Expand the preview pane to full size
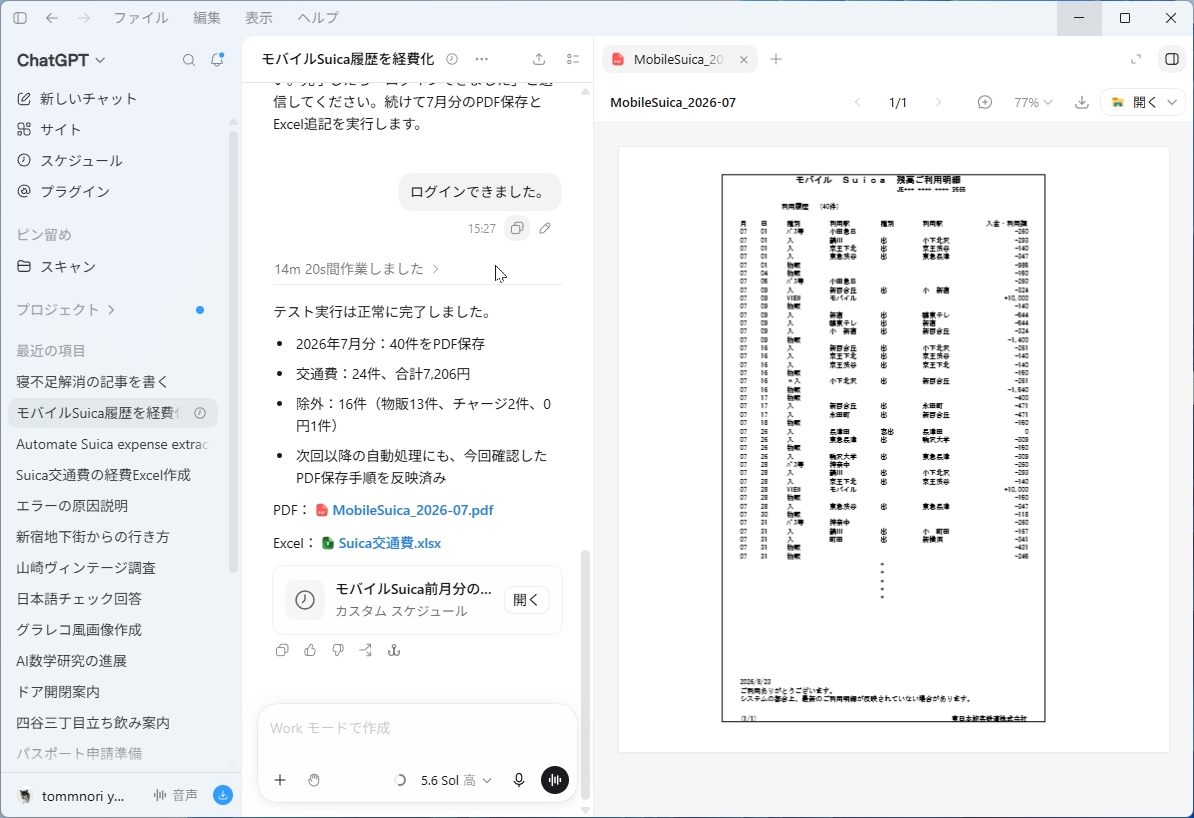1194x818 pixels. click(x=1136, y=59)
